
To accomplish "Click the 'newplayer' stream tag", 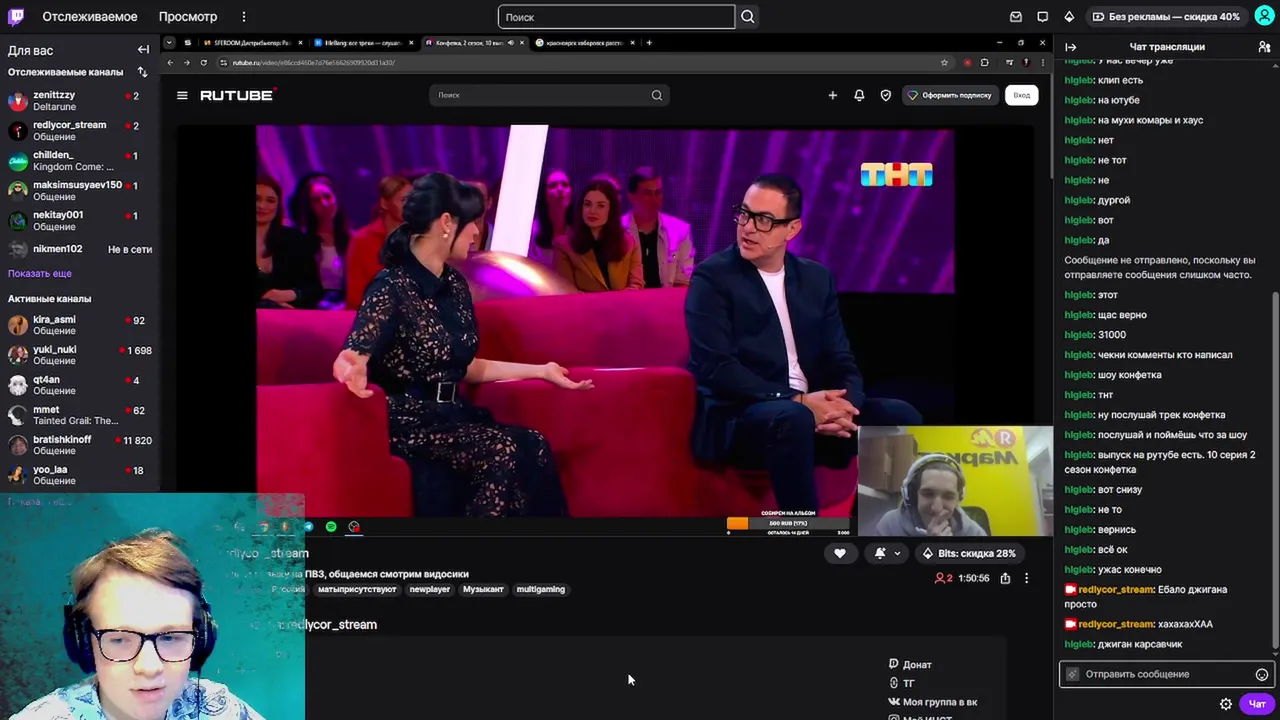I will click(430, 589).
